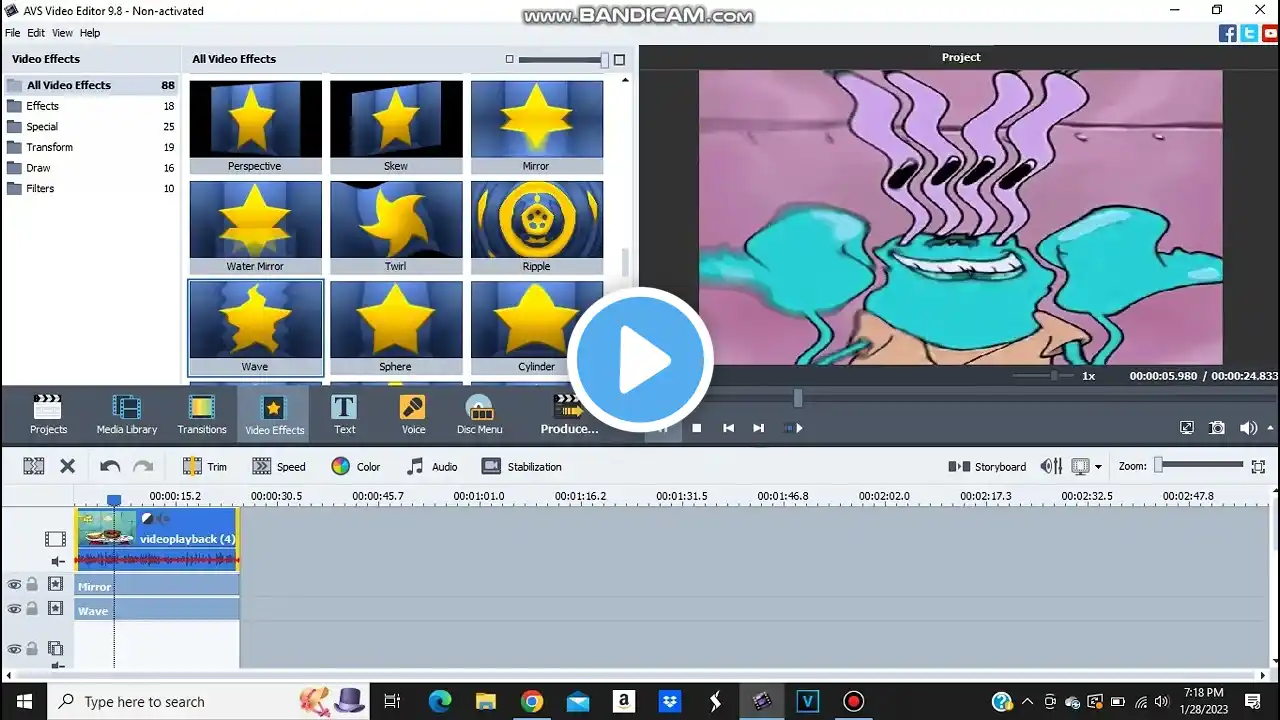
Task: Open Facebook page icon
Action: pyautogui.click(x=1228, y=33)
